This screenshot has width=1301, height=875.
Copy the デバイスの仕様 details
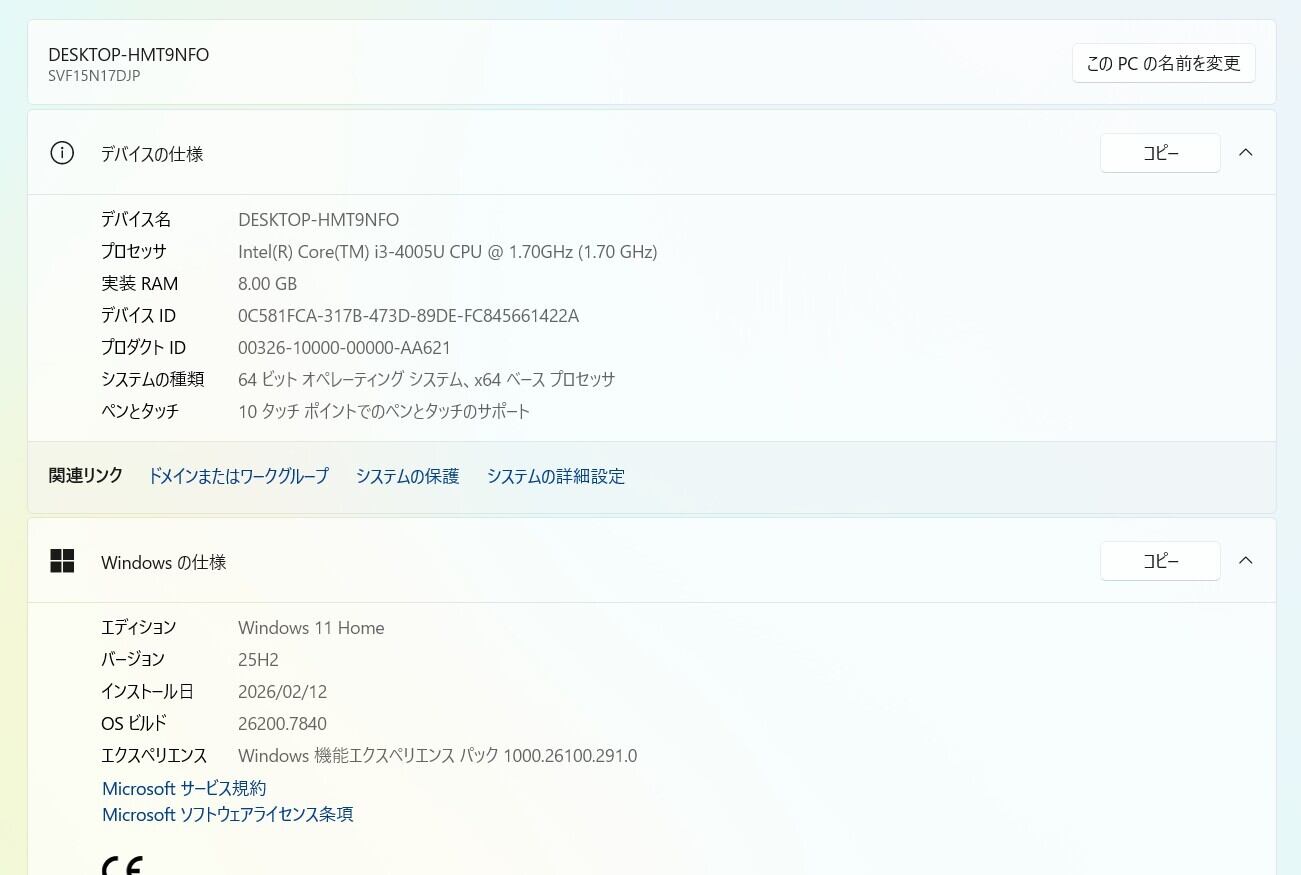(1160, 153)
